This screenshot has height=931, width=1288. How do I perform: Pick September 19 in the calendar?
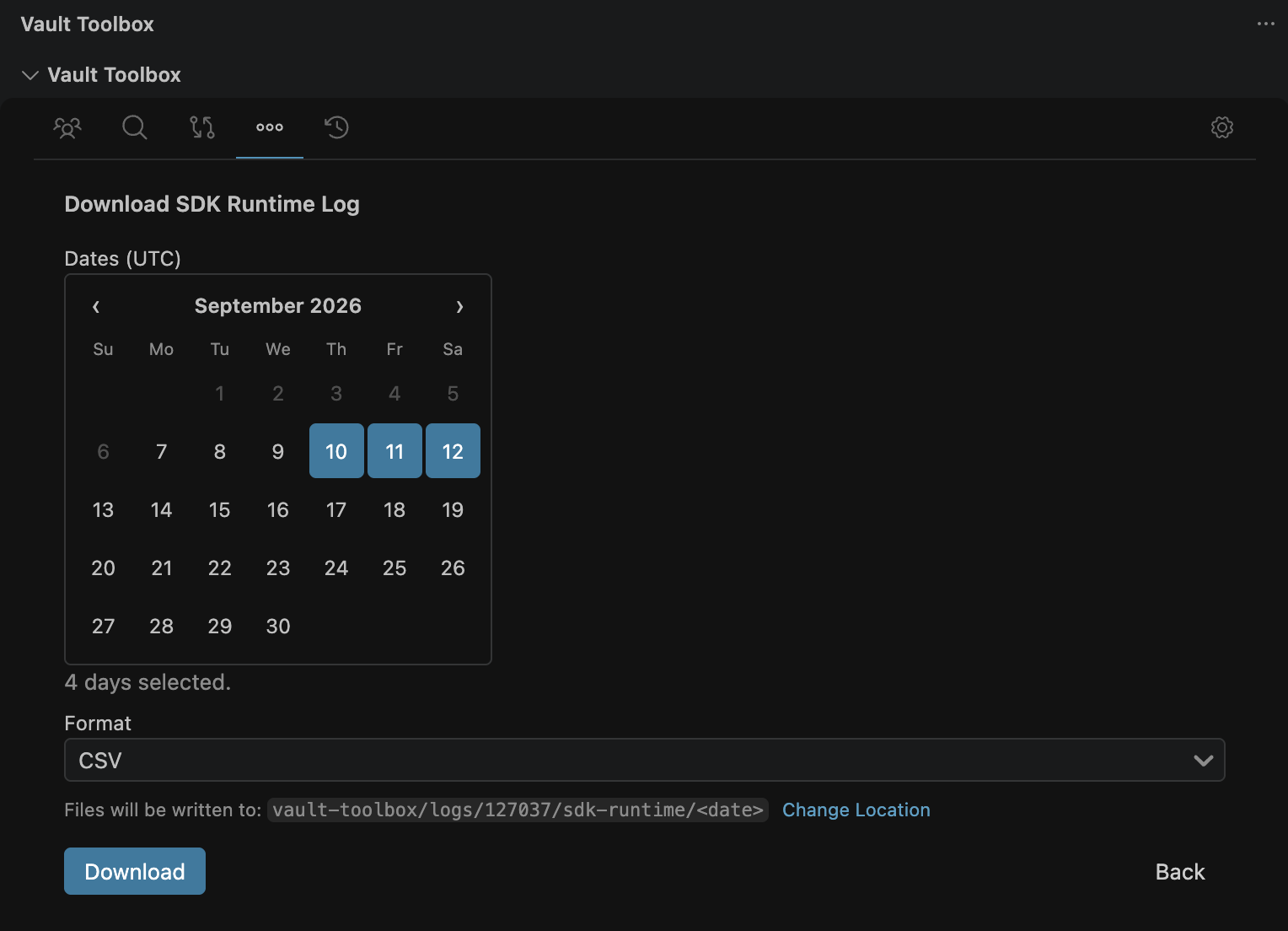coord(453,509)
